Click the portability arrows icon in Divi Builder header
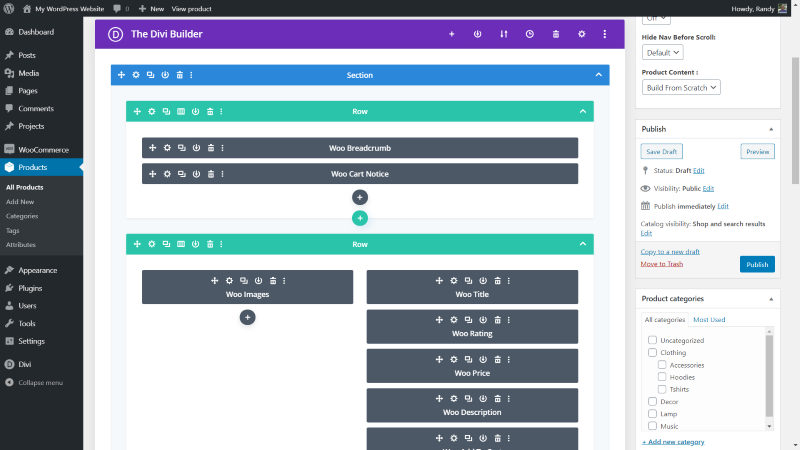 pyautogui.click(x=504, y=34)
